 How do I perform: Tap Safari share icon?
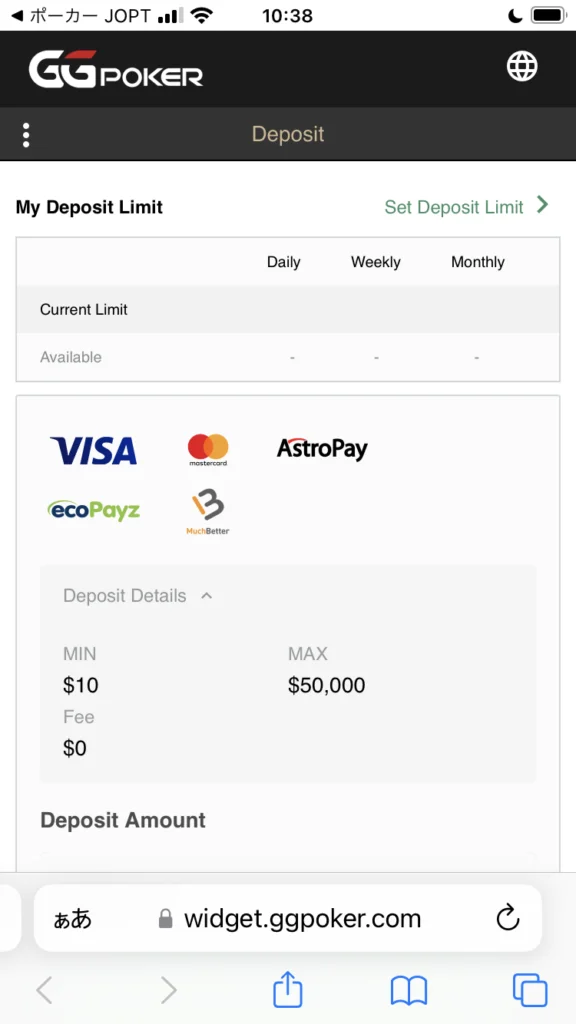287,990
